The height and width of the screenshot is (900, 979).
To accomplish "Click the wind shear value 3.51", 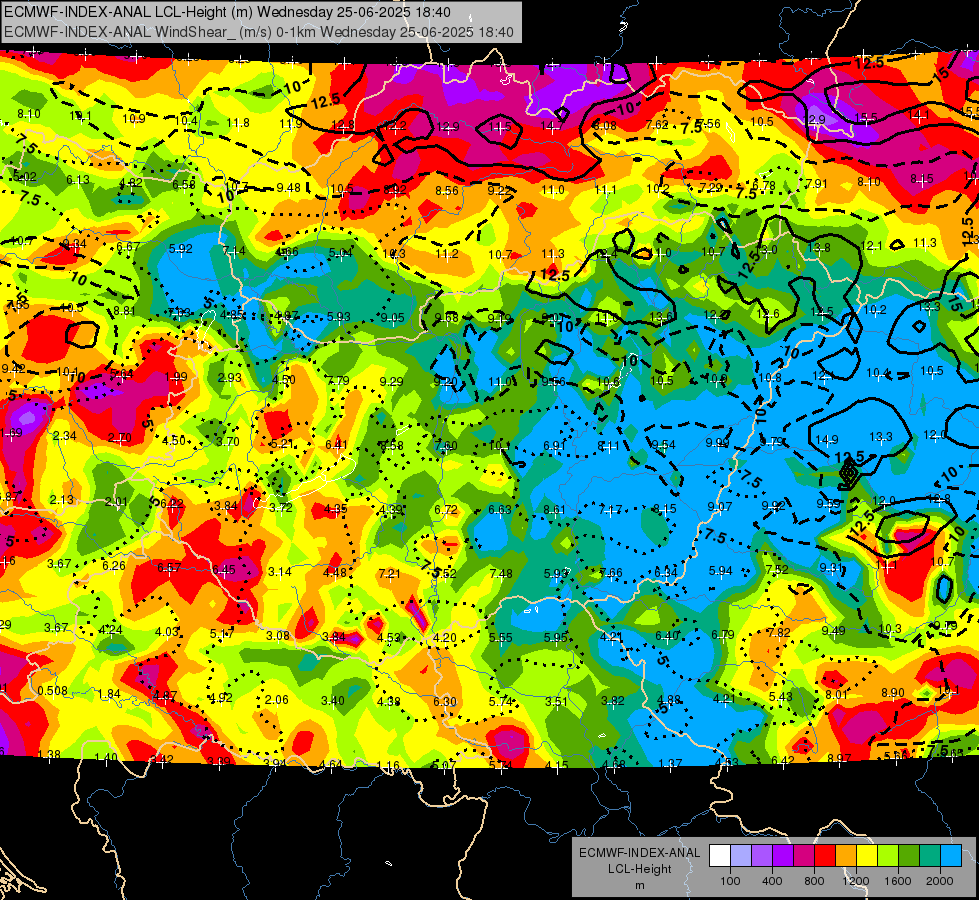I will pyautogui.click(x=556, y=701).
